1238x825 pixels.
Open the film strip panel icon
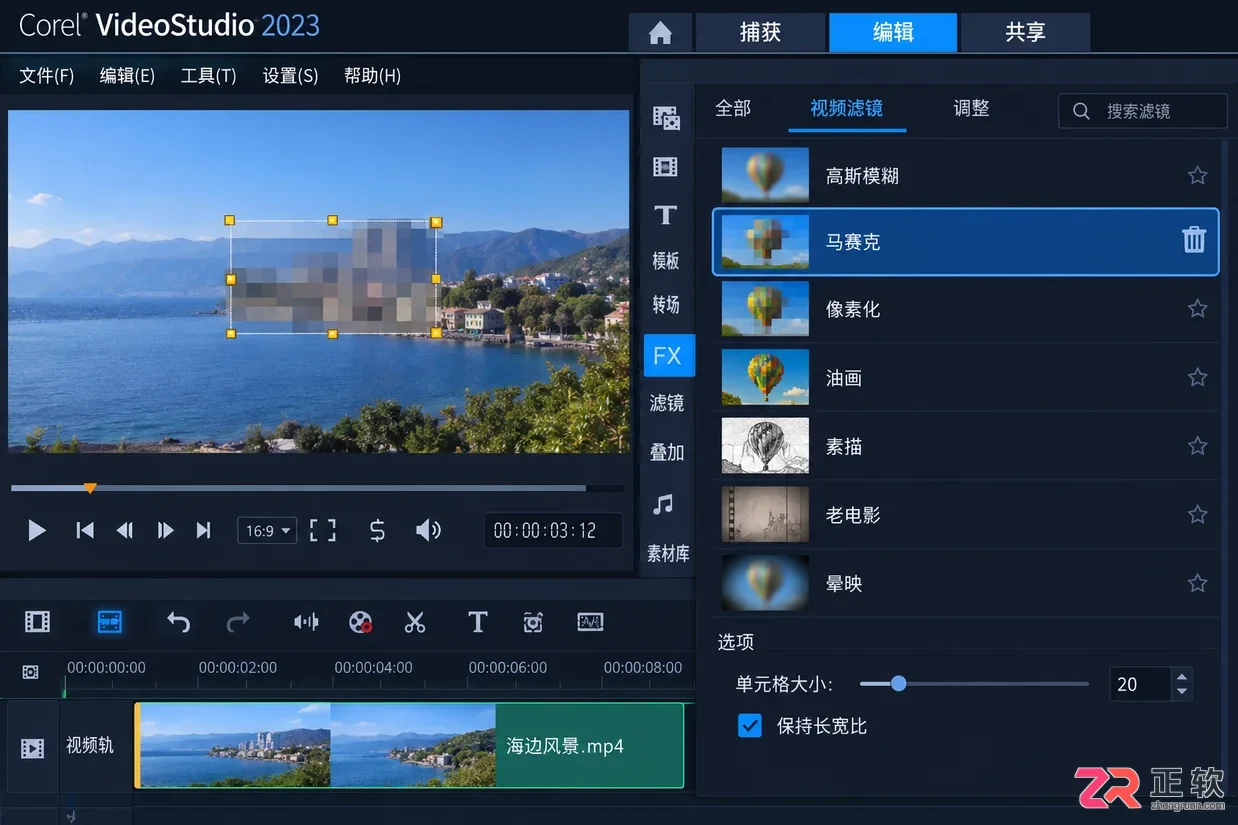666,167
